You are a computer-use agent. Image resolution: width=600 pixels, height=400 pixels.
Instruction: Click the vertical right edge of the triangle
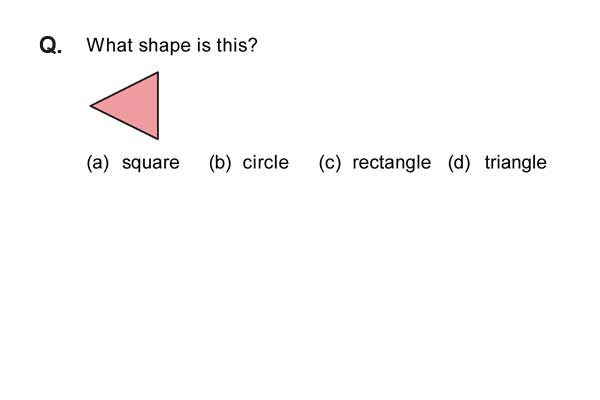158,106
